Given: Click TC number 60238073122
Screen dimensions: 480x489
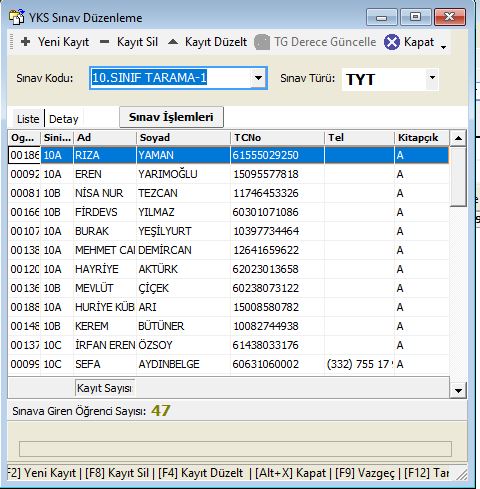Looking at the screenshot, I should click(x=266, y=288).
